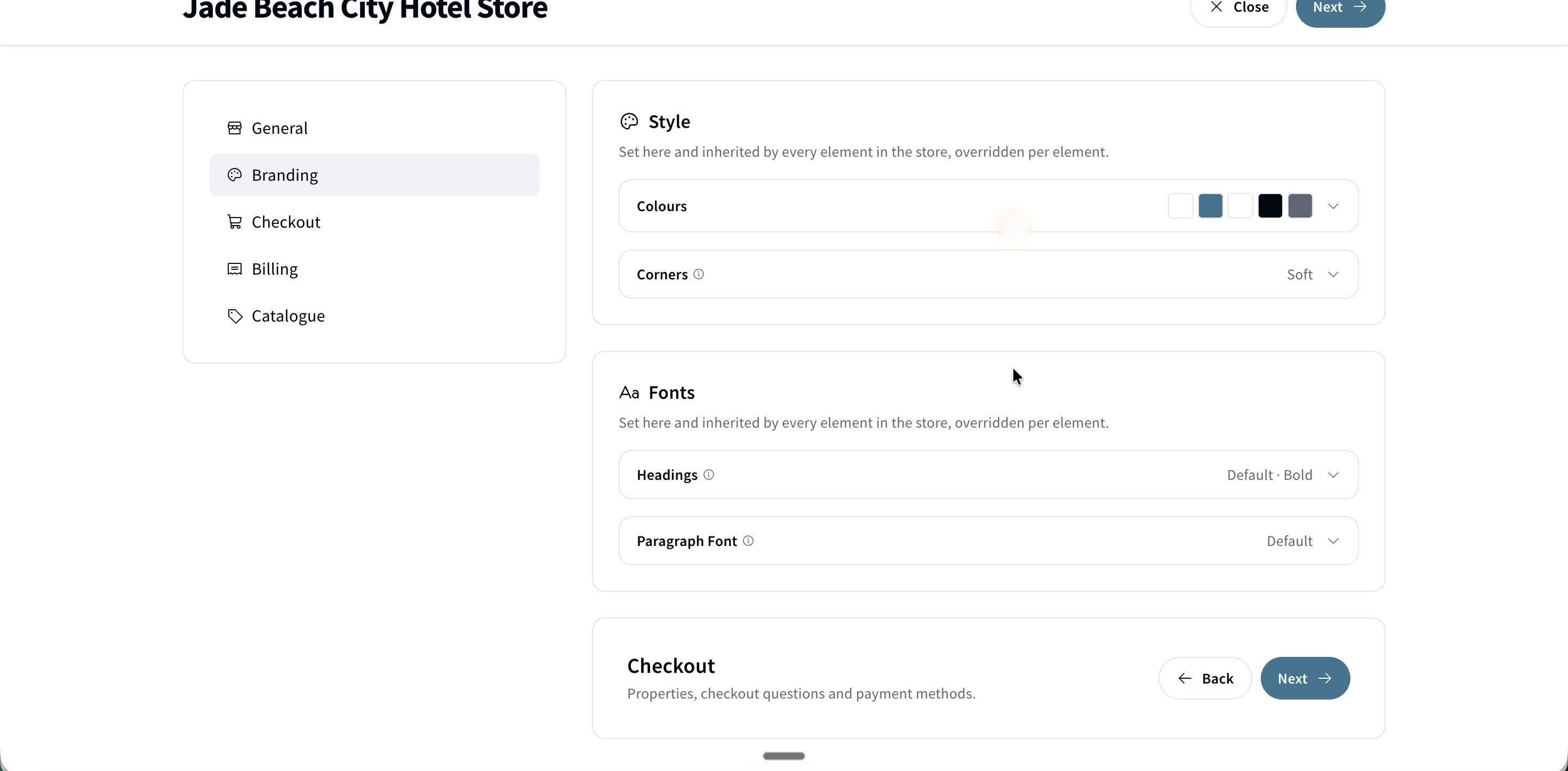The width and height of the screenshot is (1568, 771).
Task: Expand the Paragraph Font chevron
Action: (x=1333, y=541)
